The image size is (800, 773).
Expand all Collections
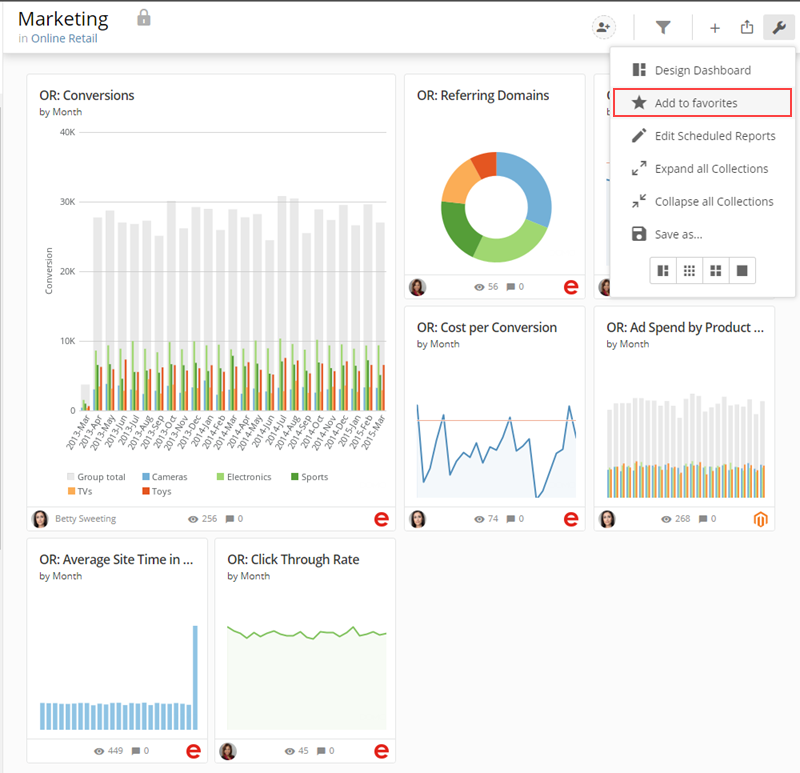tap(702, 168)
